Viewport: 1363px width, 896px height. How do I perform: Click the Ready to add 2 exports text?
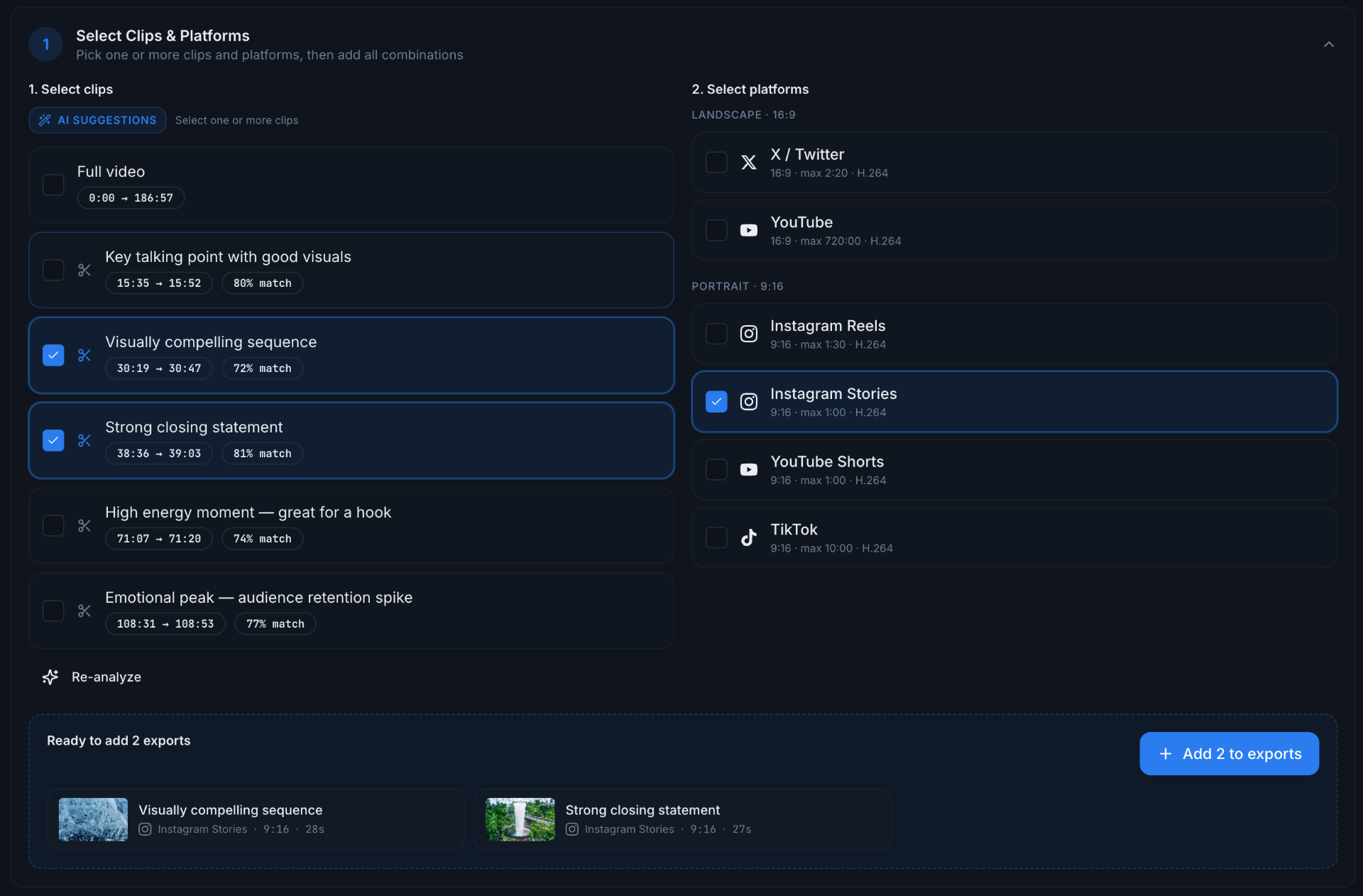[x=119, y=741]
